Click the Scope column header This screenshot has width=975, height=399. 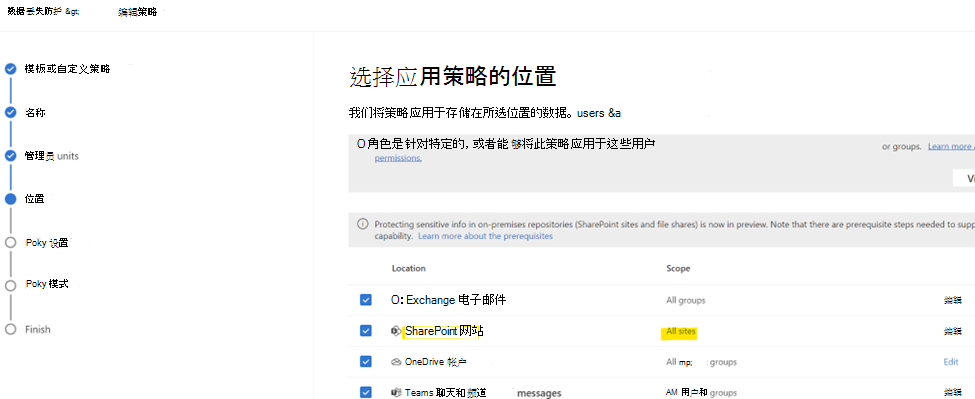678,268
